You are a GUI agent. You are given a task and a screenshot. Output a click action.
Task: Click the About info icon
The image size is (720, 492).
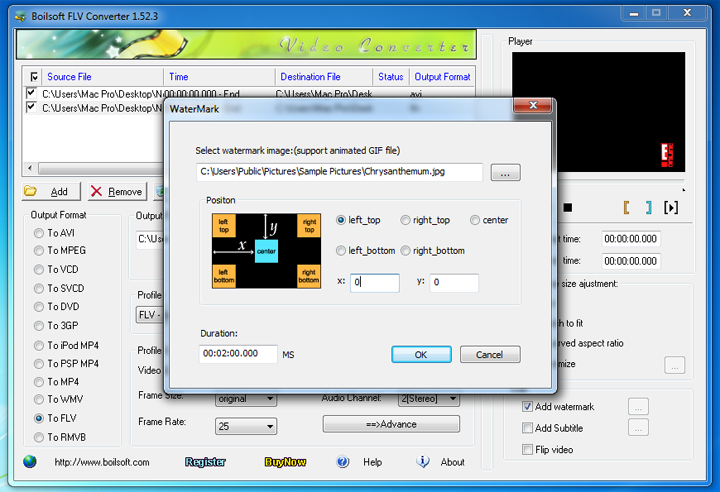[x=423, y=461]
